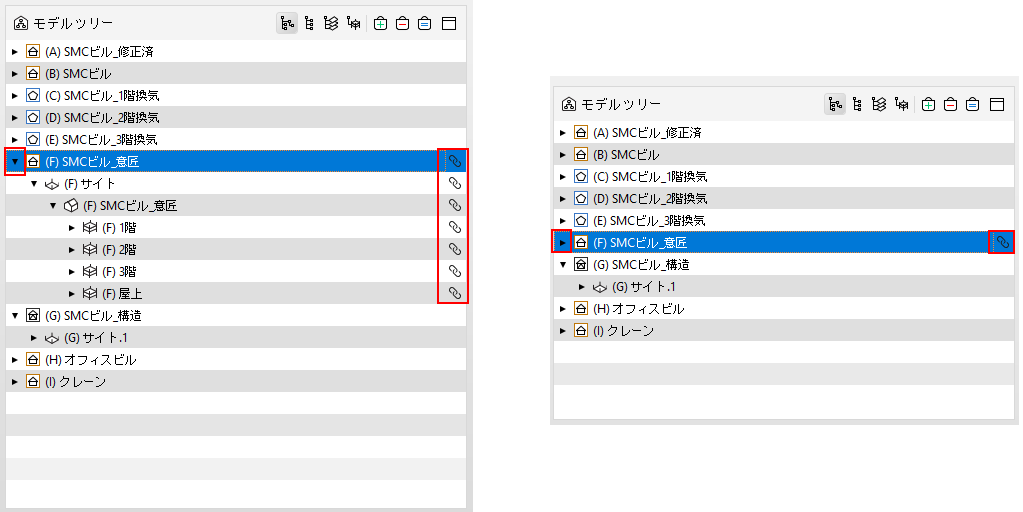
Task: Expand (A) SMCビル_修正済 in left panel
Action: (x=15, y=52)
